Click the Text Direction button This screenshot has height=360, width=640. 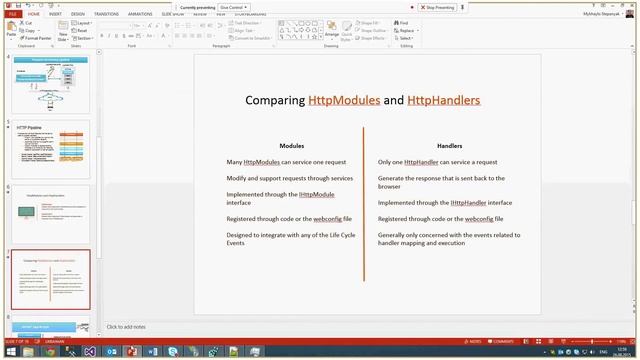244,23
